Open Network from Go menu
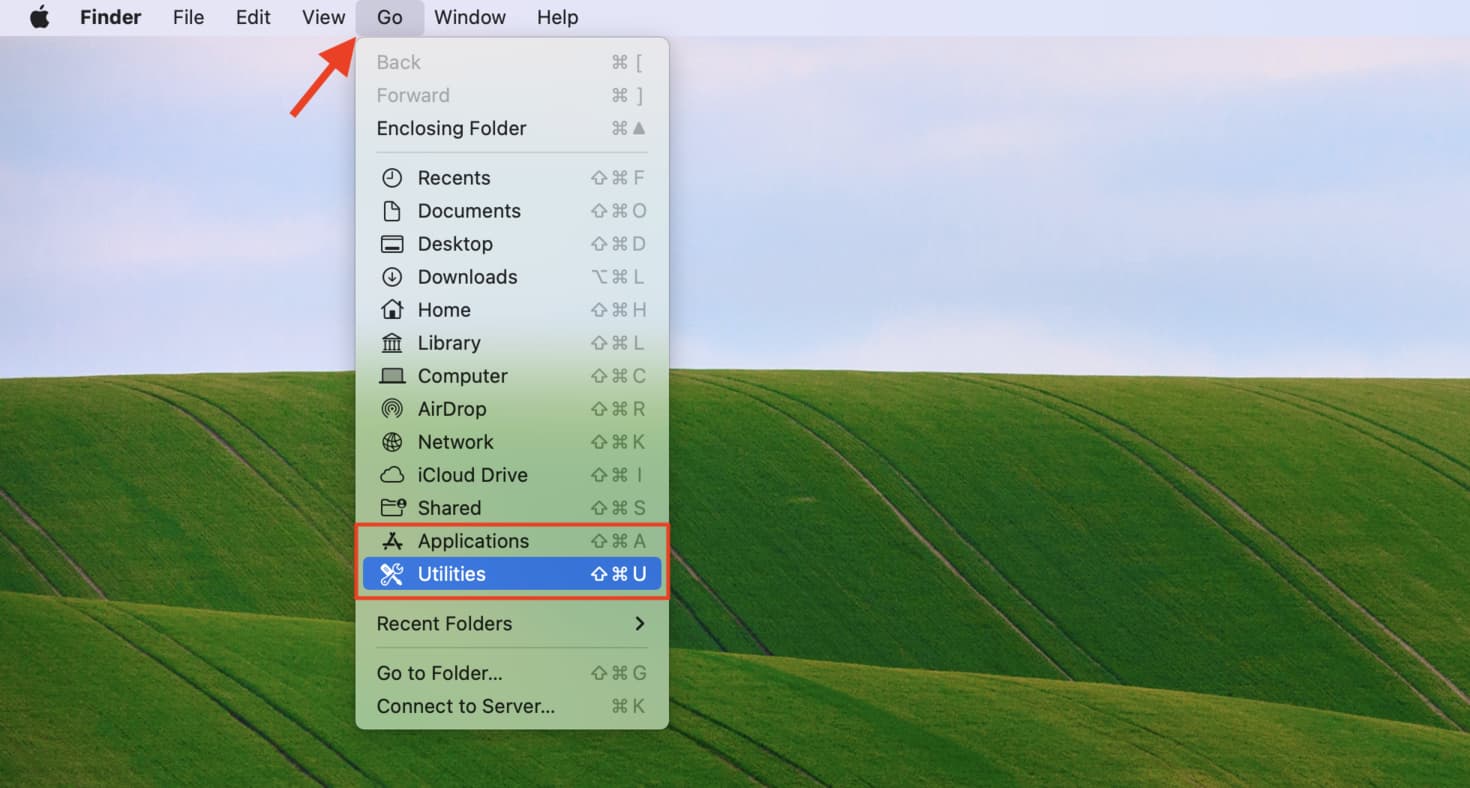The height and width of the screenshot is (788, 1470). coord(512,442)
